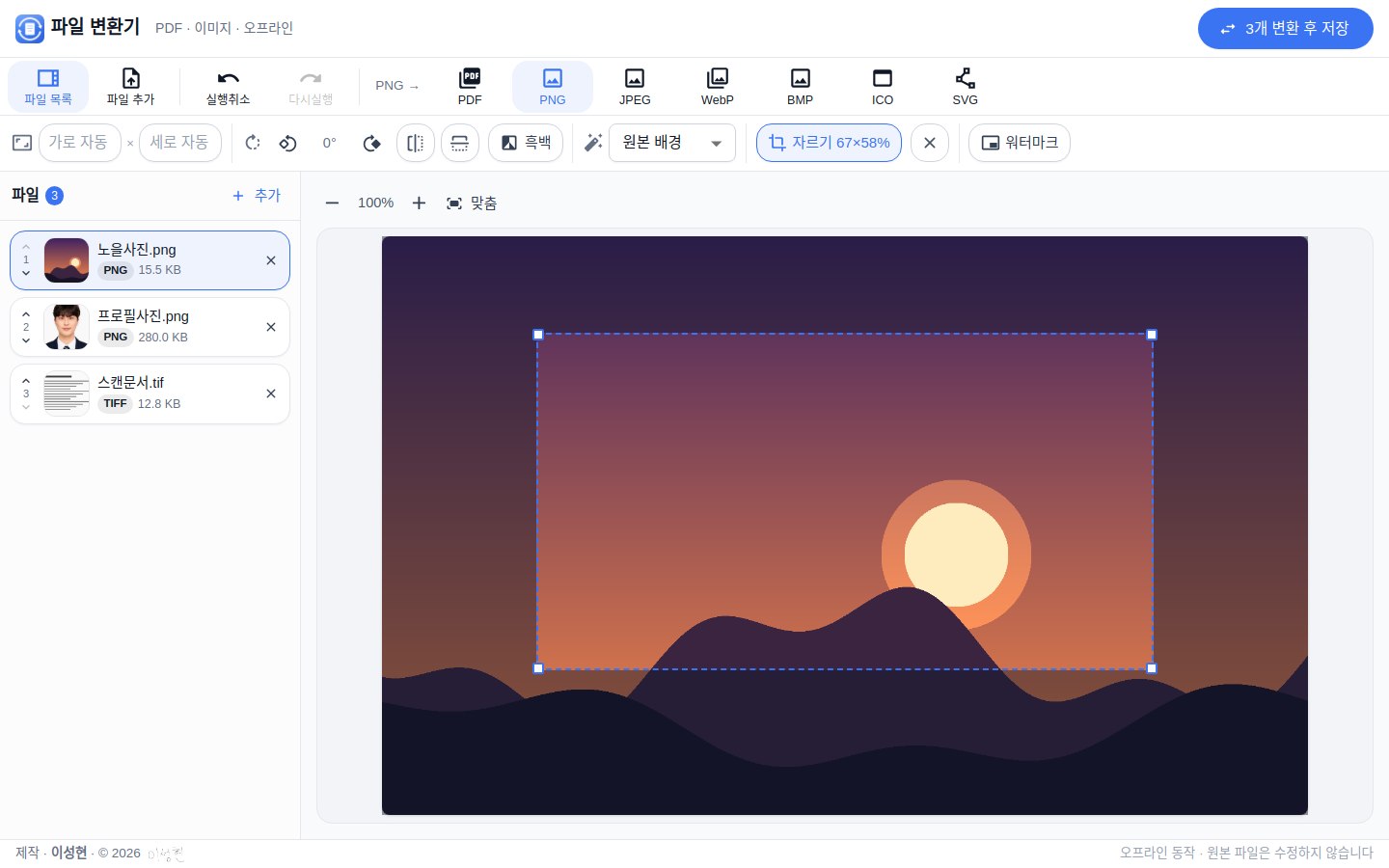
Task: Click the 프로필사진.png thumbnail
Action: click(67, 327)
